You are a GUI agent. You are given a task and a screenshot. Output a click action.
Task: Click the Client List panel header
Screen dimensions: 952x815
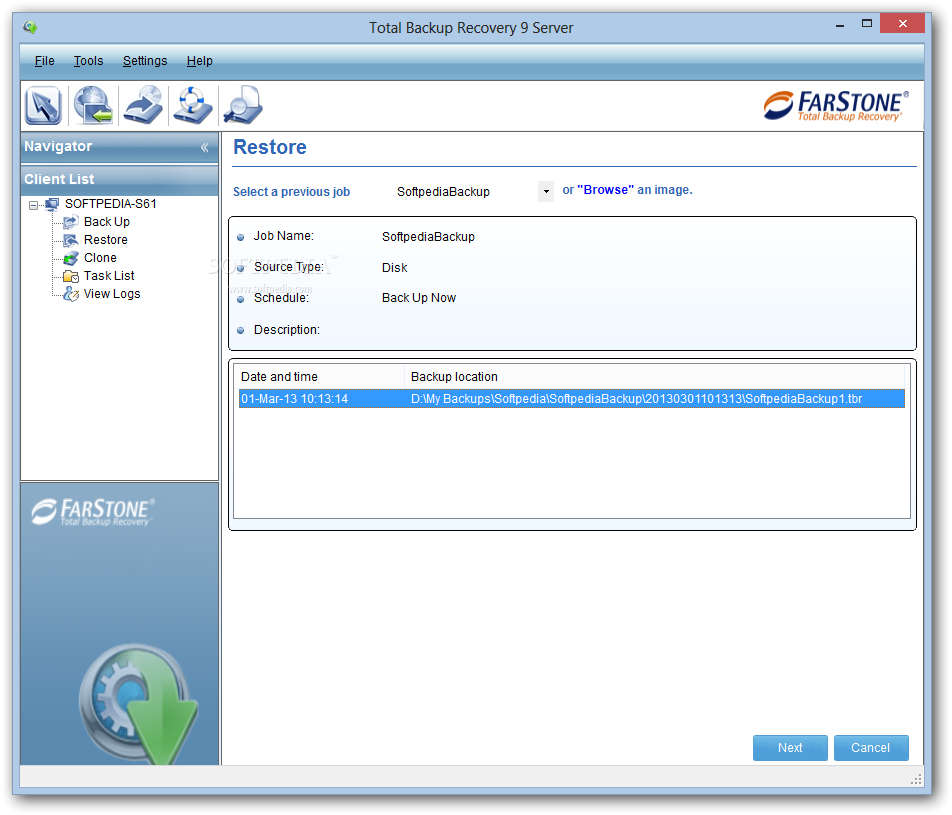coord(120,180)
